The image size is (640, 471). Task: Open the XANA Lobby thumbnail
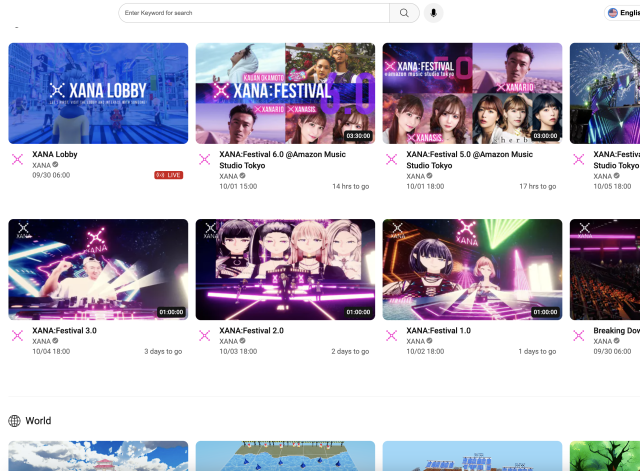[98, 93]
